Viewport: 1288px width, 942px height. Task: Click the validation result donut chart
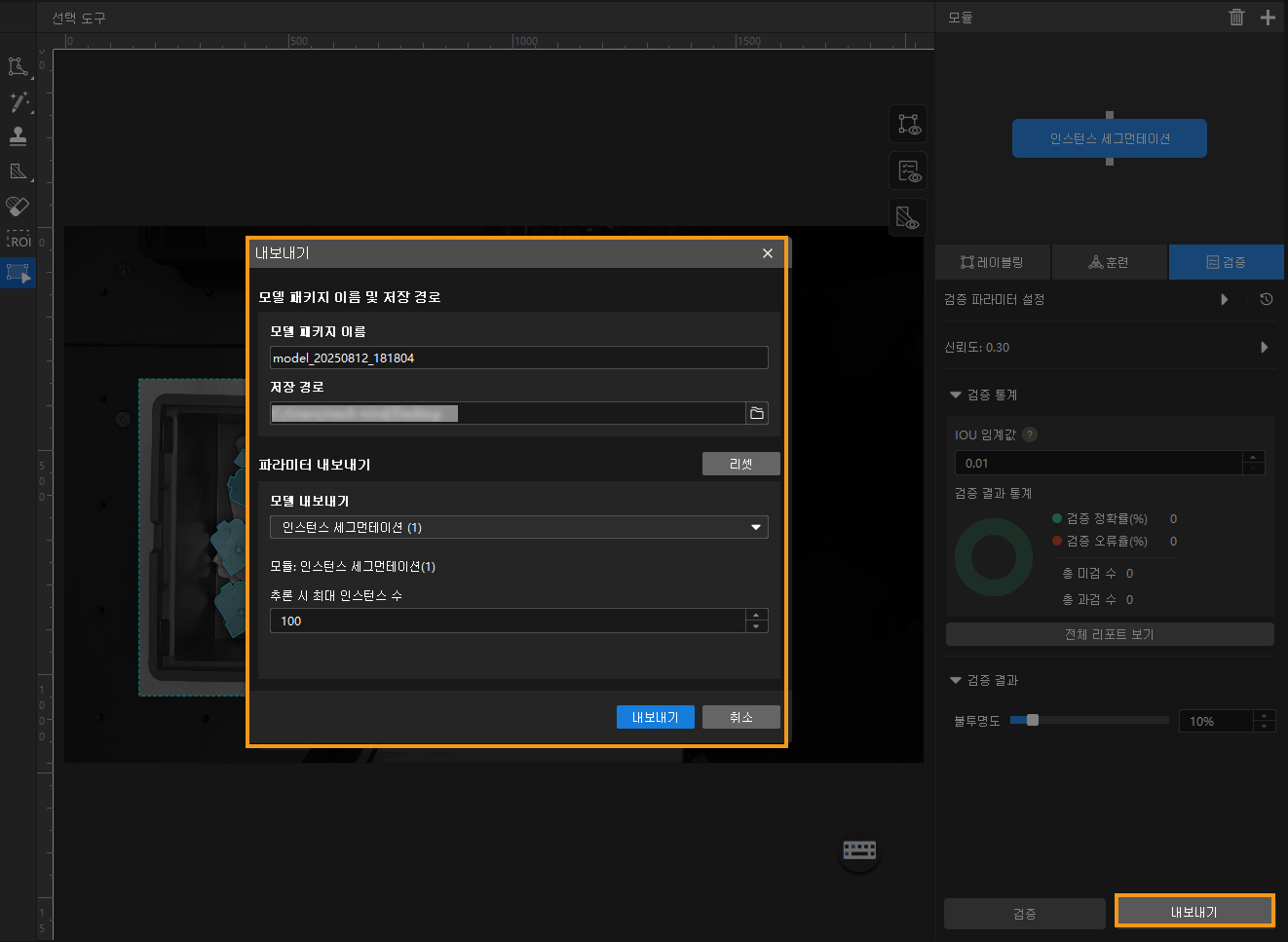tap(994, 557)
